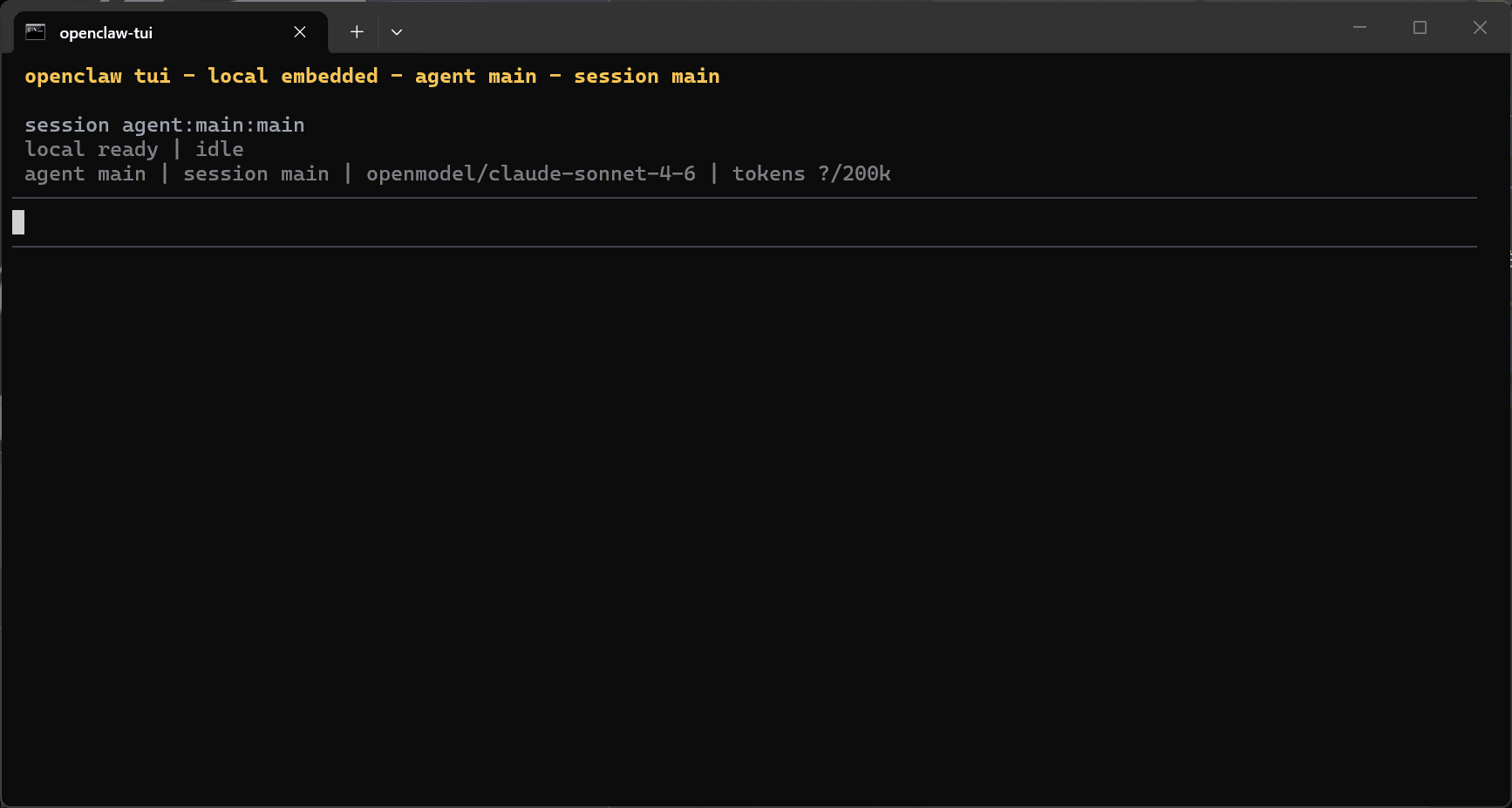
Task: Close the openclaw-tui tab
Action: coord(300,32)
